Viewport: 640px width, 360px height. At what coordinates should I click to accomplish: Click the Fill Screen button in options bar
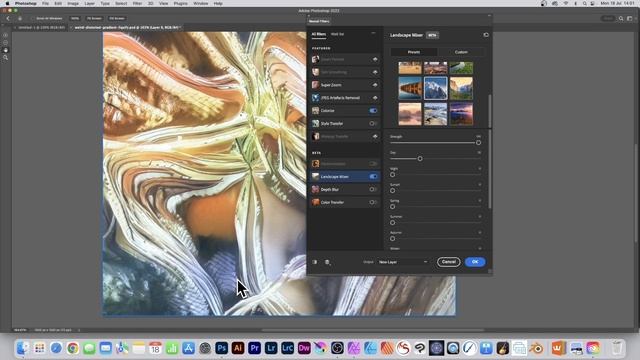pyautogui.click(x=117, y=18)
